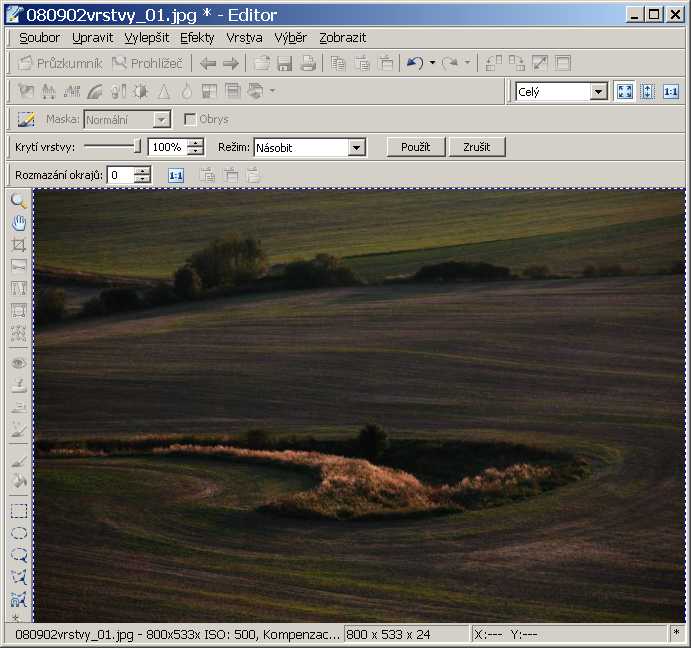Screen dimensions: 691x648
Task: Toggle fit-to-window zoom button beside Celý
Action: tap(625, 92)
